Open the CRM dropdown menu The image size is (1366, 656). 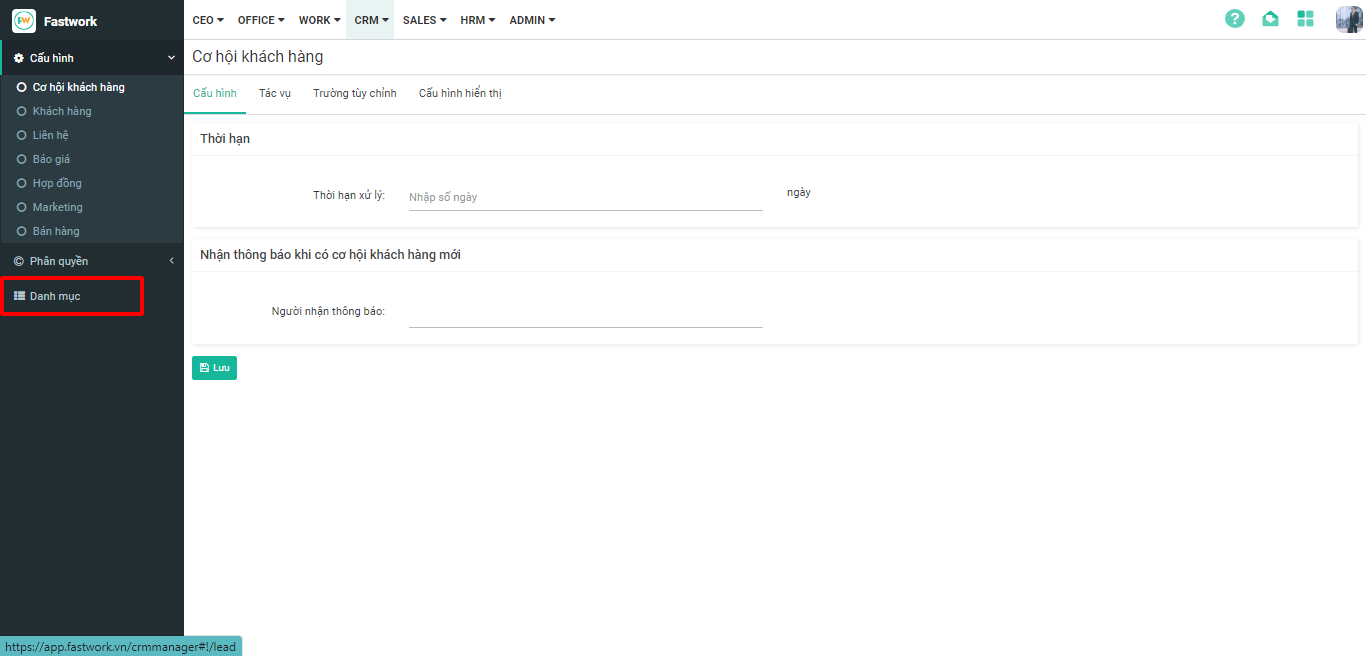[x=371, y=20]
